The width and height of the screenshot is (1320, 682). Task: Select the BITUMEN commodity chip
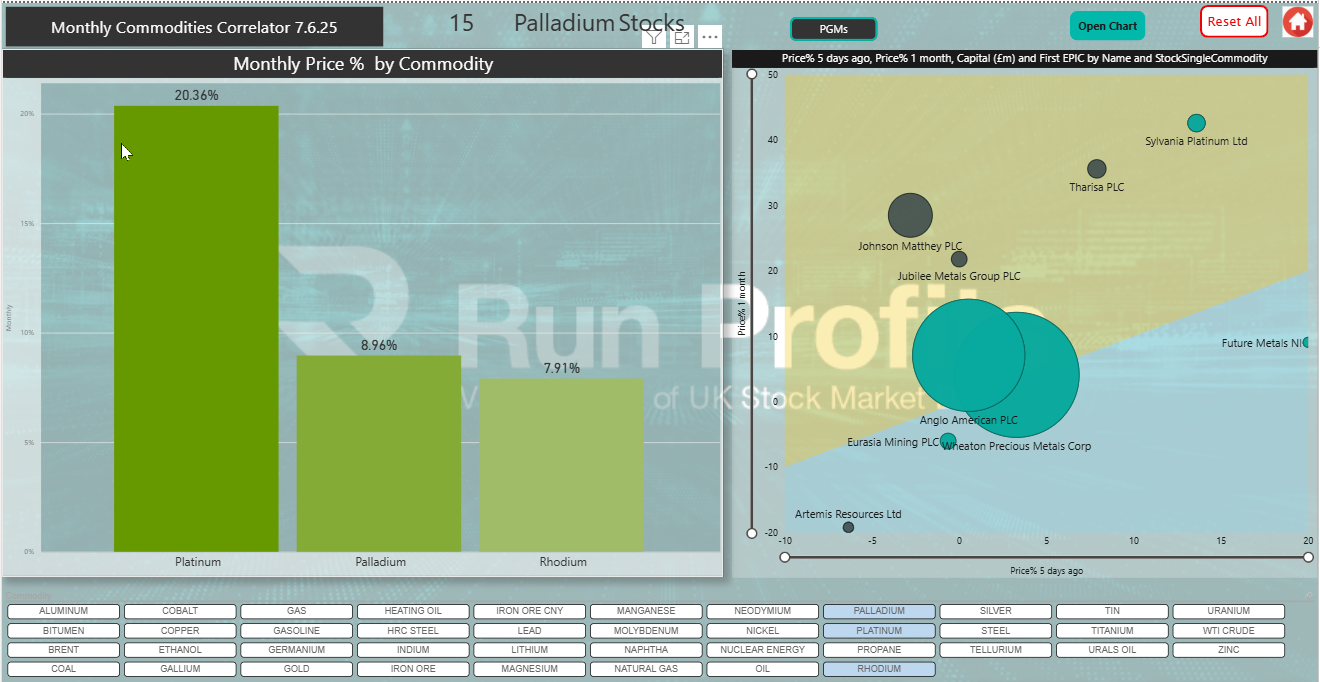pos(64,631)
